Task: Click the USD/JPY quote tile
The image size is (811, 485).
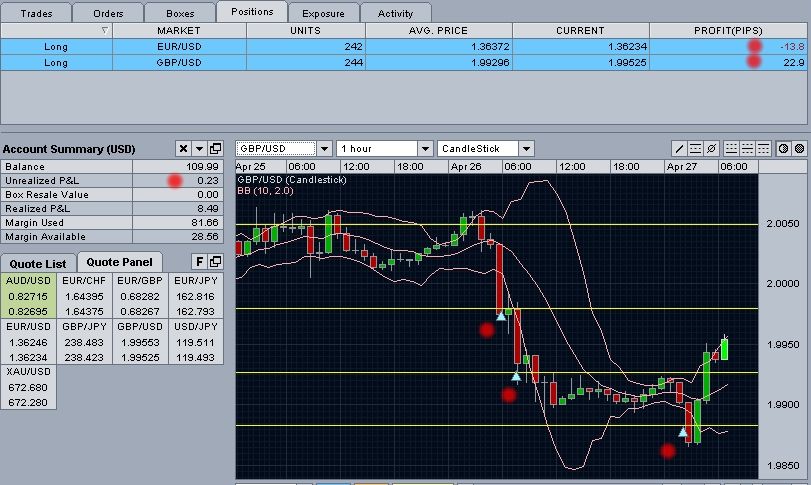Action: coord(196,342)
